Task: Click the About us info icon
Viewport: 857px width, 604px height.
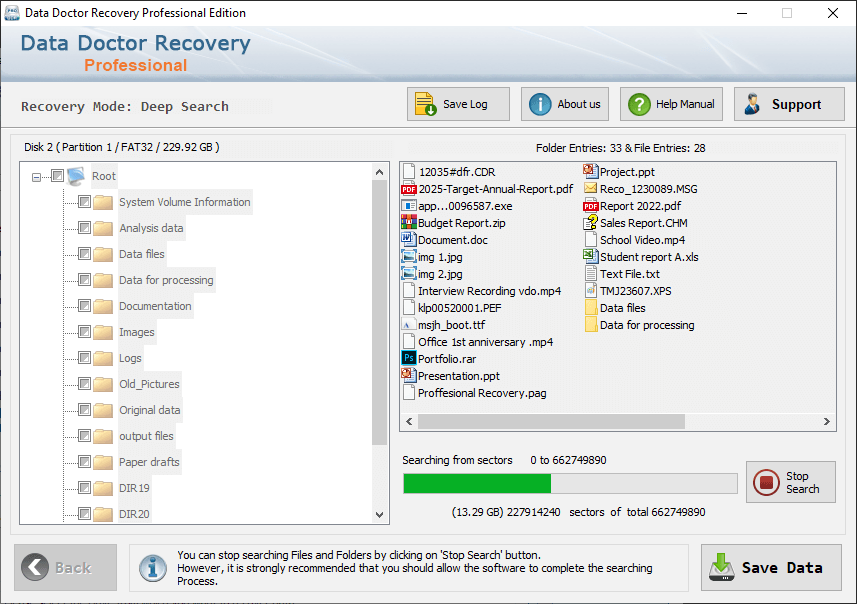Action: click(x=540, y=104)
